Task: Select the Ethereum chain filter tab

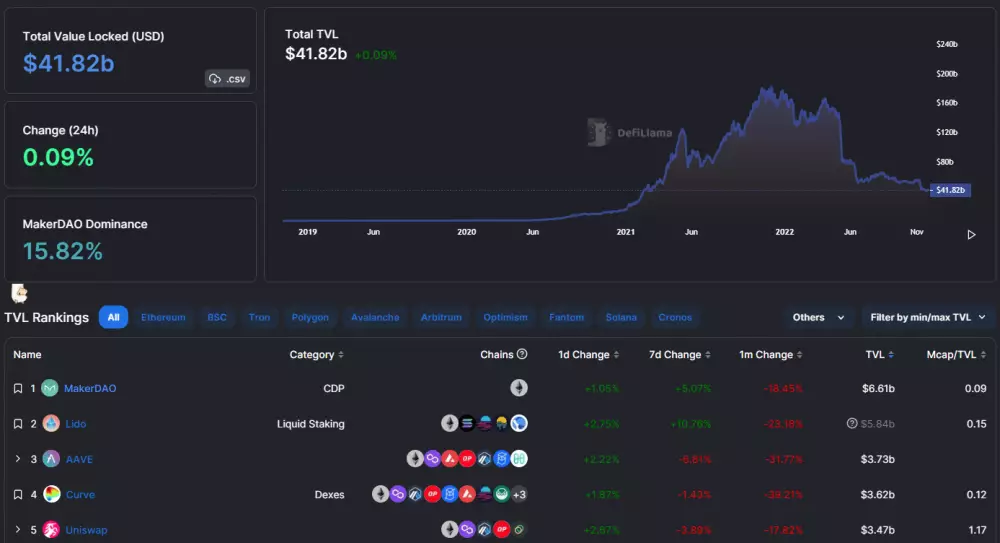Action: [x=163, y=317]
